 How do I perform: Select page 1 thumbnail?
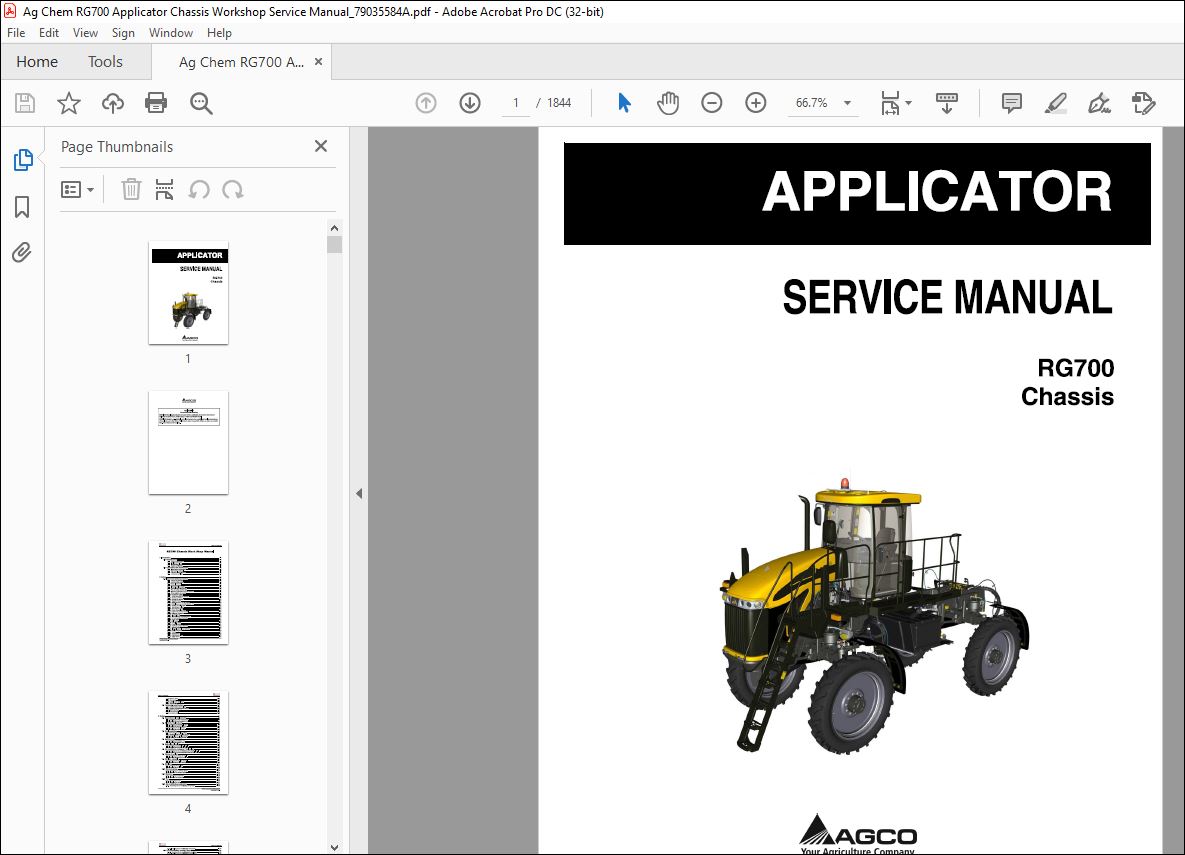[x=188, y=293]
